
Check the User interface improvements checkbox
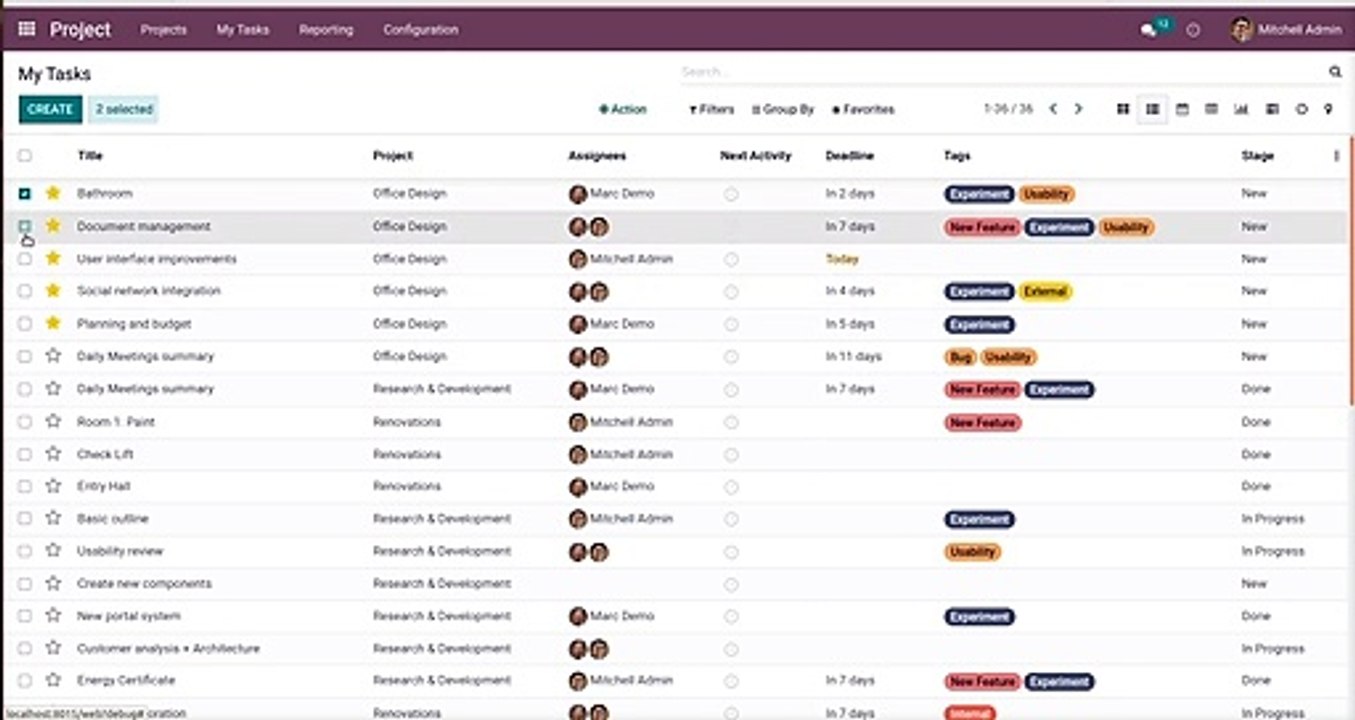[25, 258]
